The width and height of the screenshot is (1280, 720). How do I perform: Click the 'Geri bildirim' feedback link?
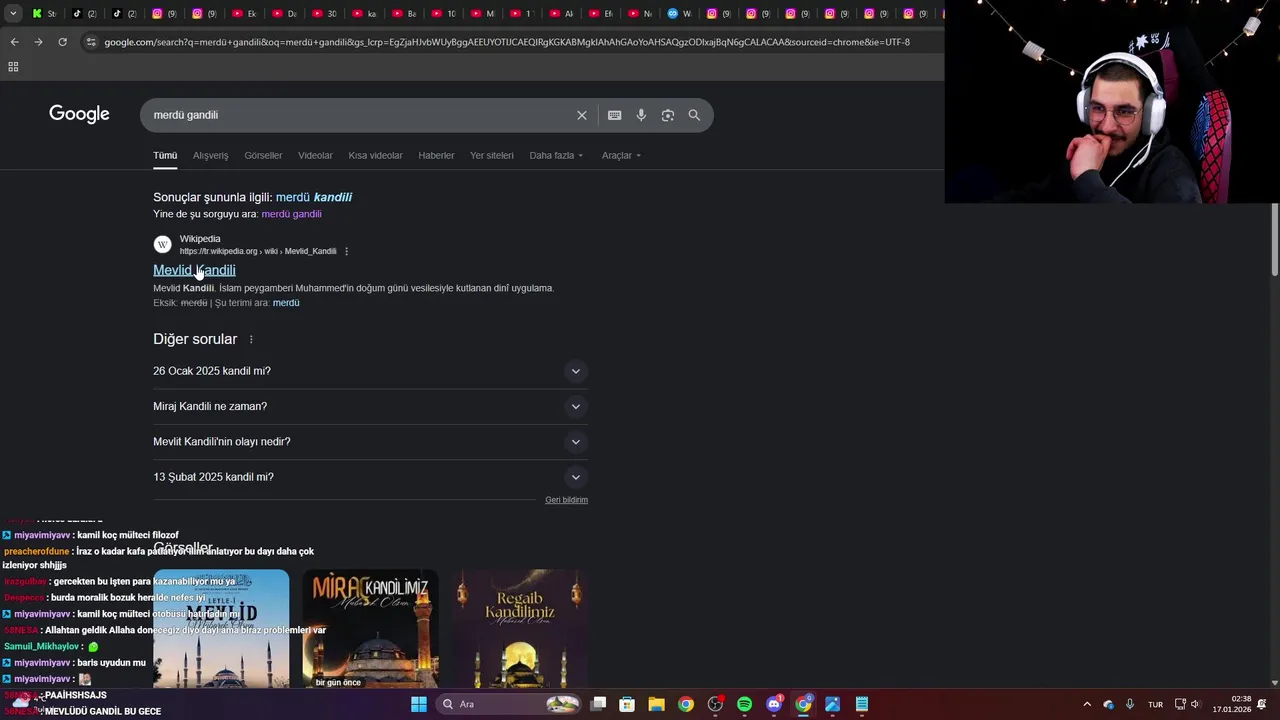coord(566,500)
